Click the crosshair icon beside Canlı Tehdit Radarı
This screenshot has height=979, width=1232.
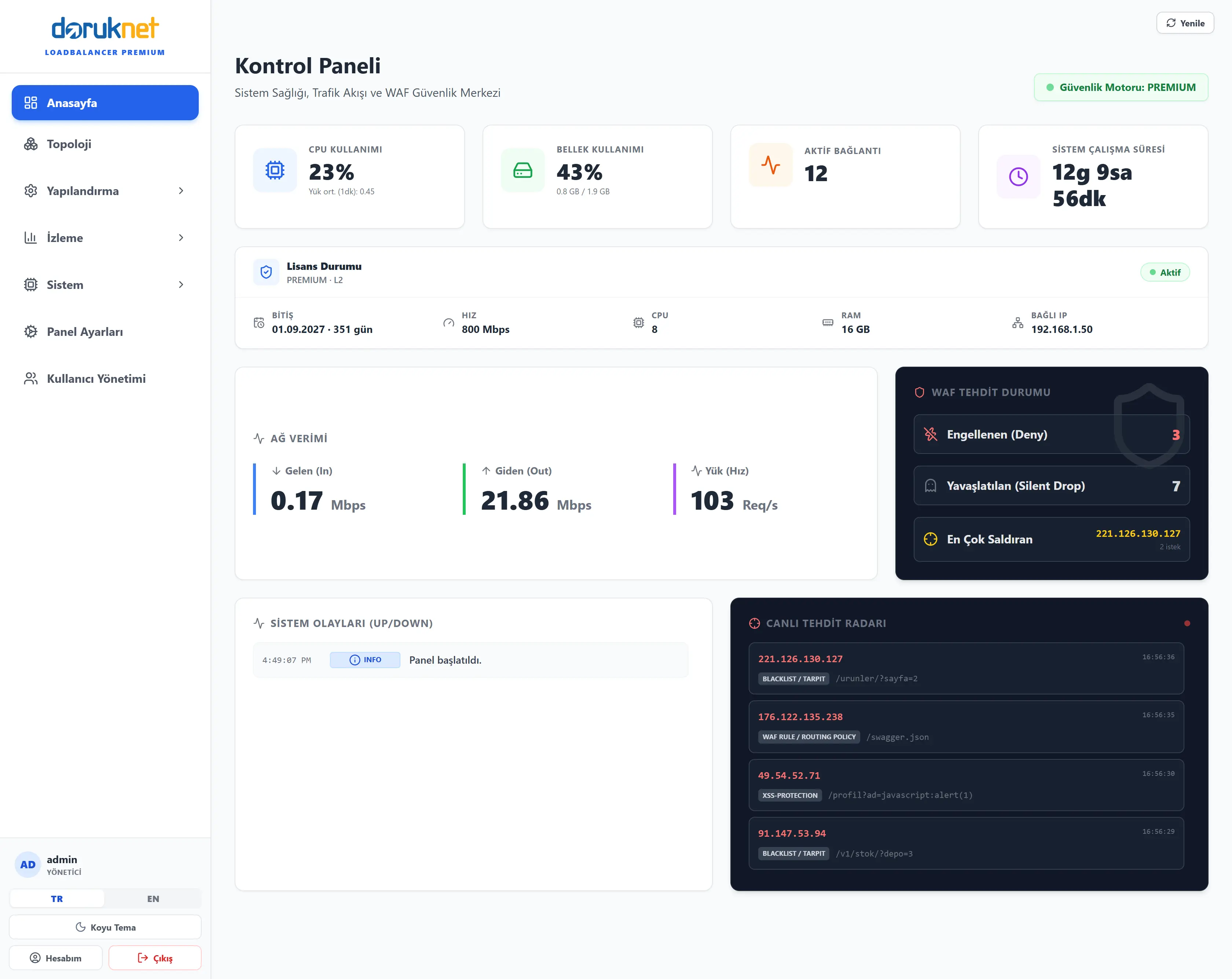tap(755, 624)
